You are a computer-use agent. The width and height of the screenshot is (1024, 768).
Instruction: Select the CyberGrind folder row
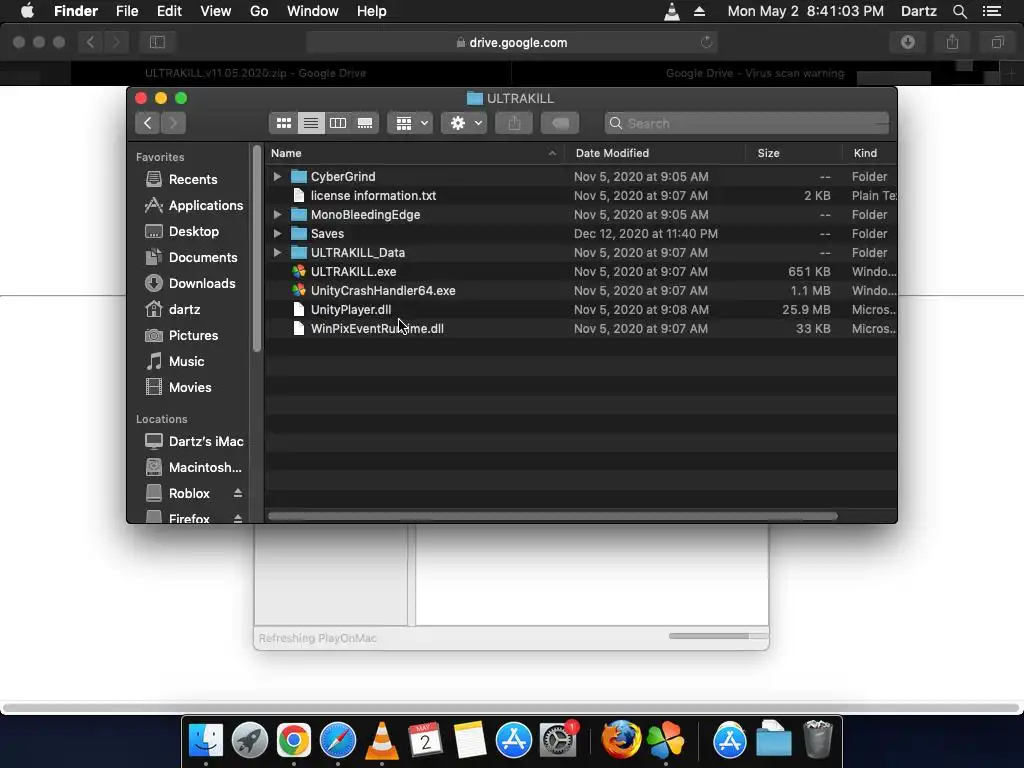[x=581, y=176]
